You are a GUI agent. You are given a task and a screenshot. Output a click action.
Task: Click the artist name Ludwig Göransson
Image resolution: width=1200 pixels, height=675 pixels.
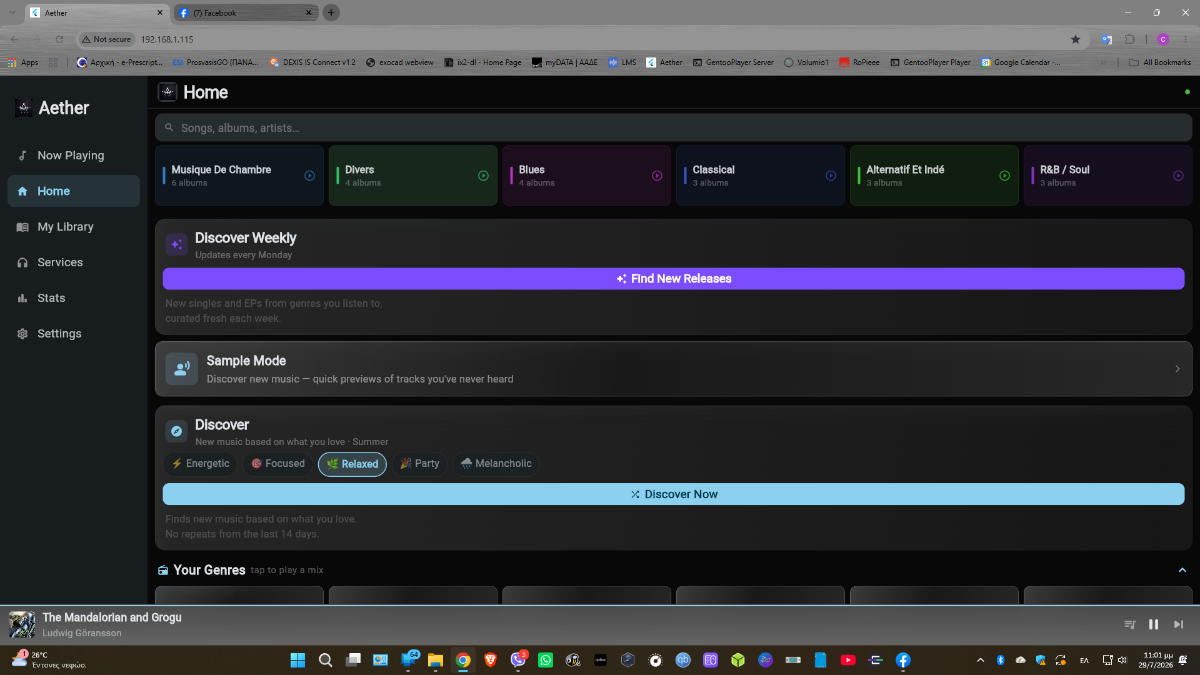84,633
